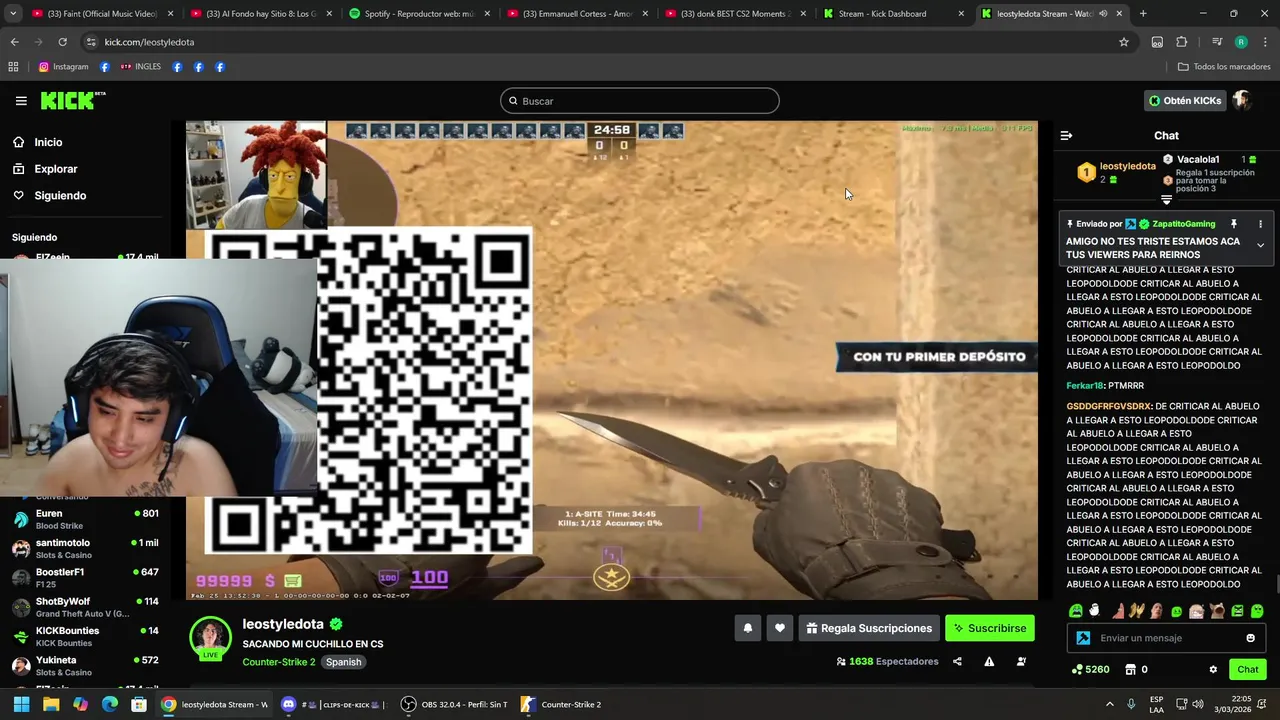Click the green Suscribirse button
The height and width of the screenshot is (720, 1280).
pyautogui.click(x=990, y=628)
